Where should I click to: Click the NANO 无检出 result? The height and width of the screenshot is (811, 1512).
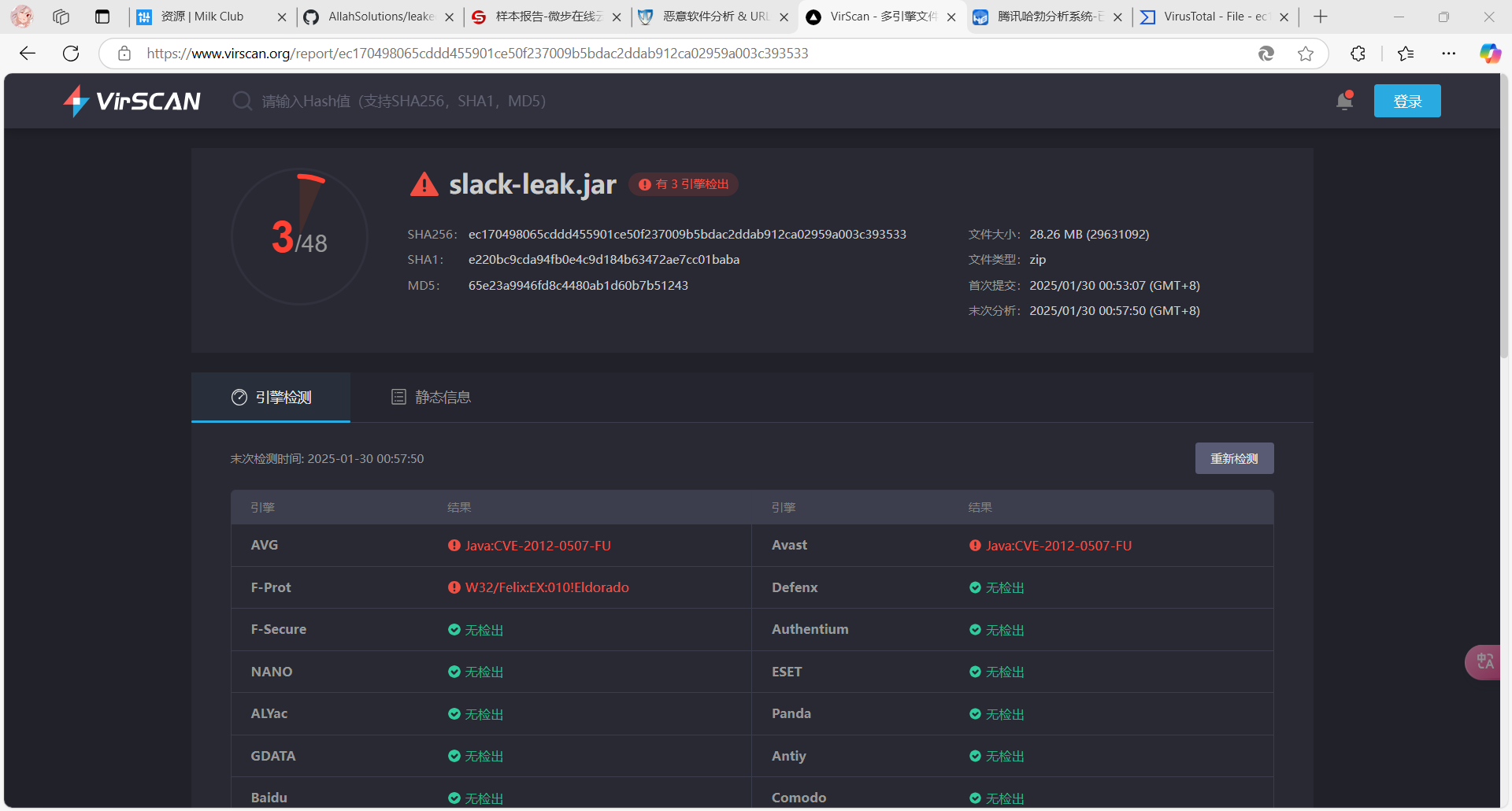(x=476, y=672)
